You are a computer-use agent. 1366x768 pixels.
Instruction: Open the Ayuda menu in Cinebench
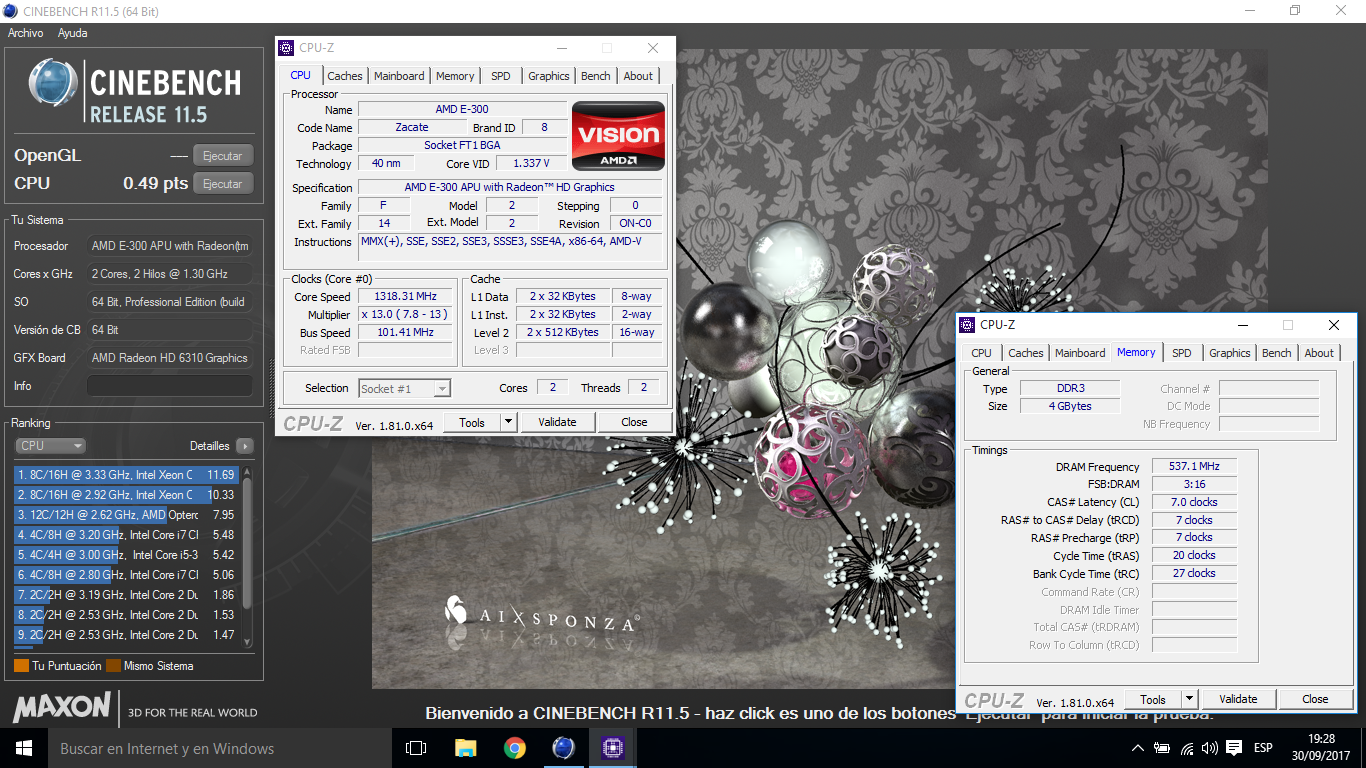coord(72,33)
